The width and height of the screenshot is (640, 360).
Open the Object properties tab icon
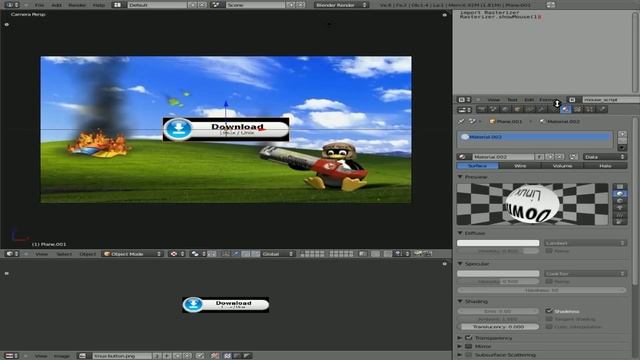point(518,109)
